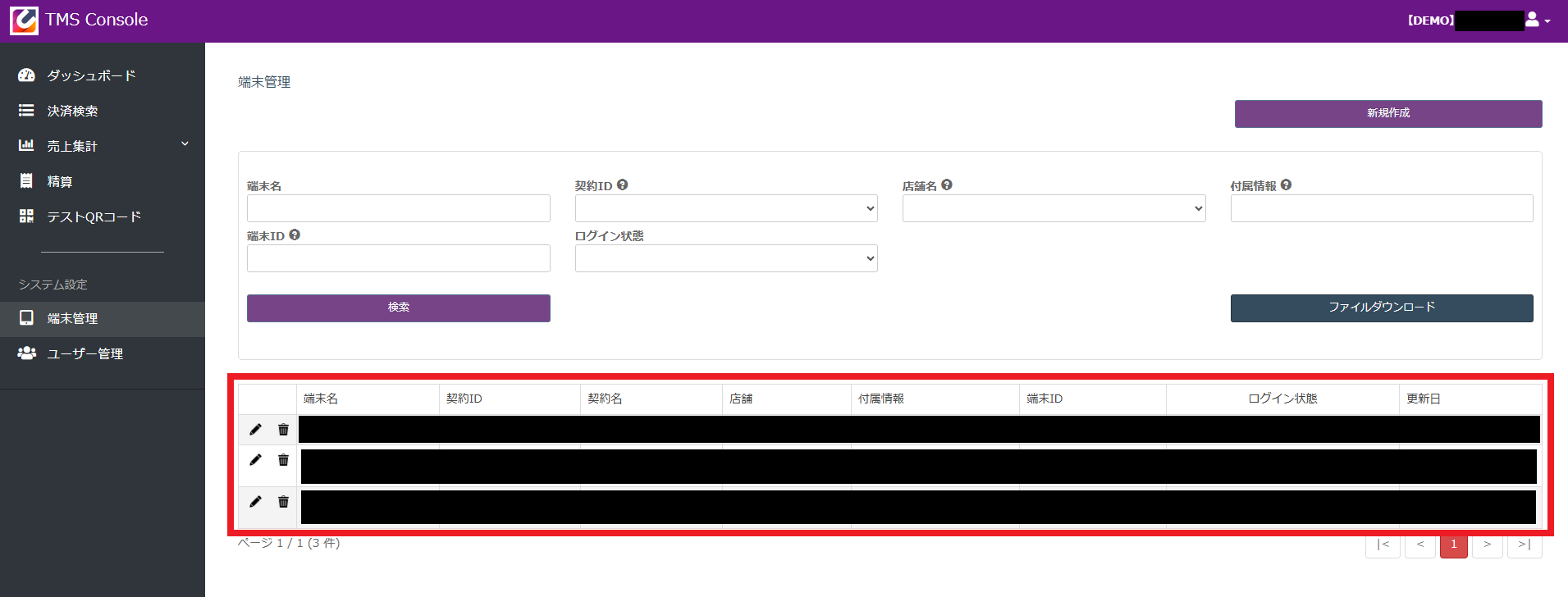Show help for 店舗名 question icon

(x=947, y=185)
